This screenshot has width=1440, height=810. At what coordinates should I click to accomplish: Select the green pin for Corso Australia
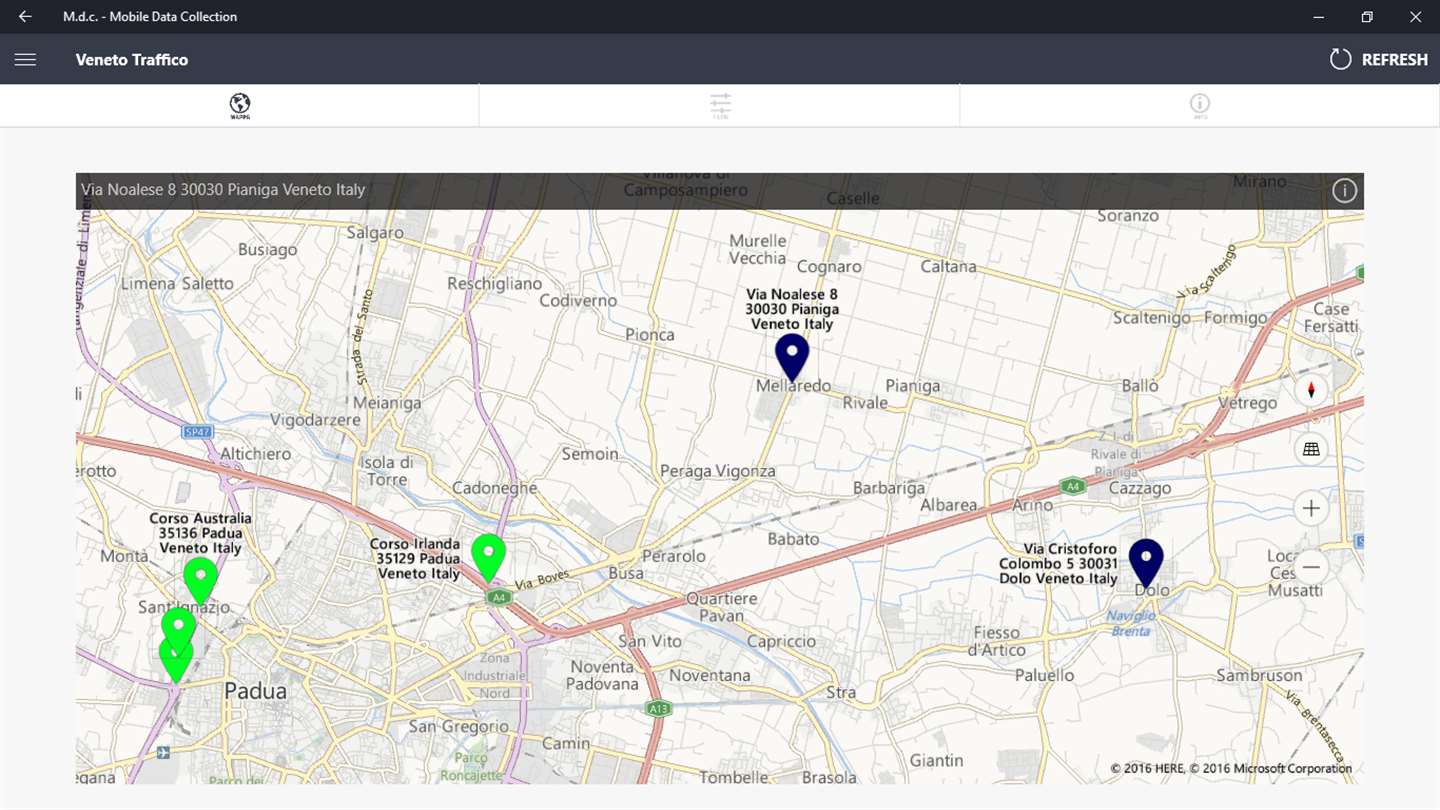tap(200, 581)
